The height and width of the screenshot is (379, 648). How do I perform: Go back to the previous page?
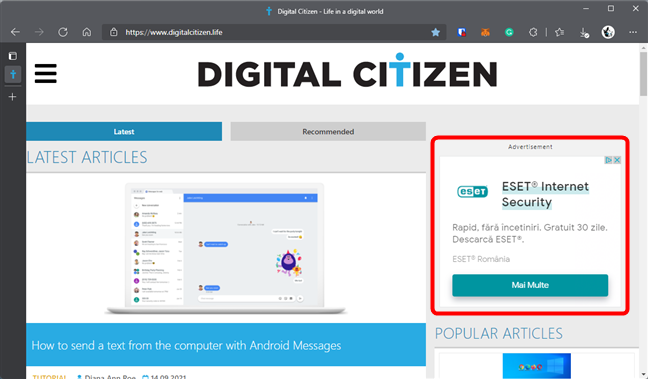point(15,32)
